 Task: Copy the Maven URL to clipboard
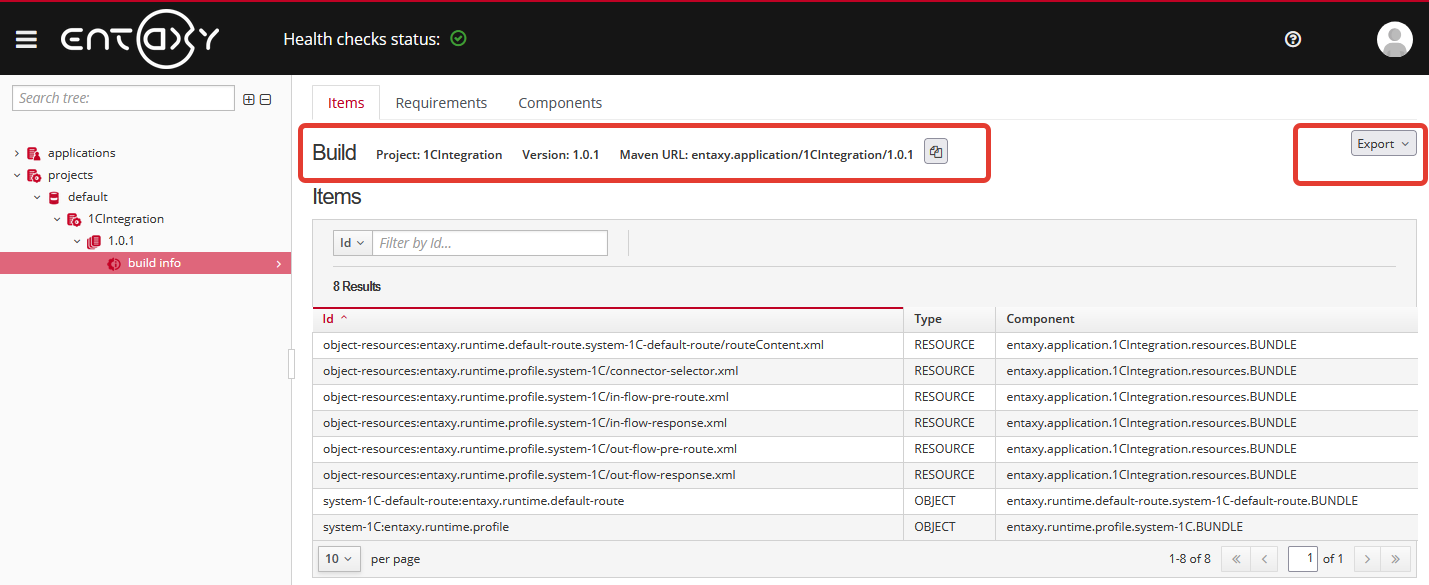pos(935,152)
